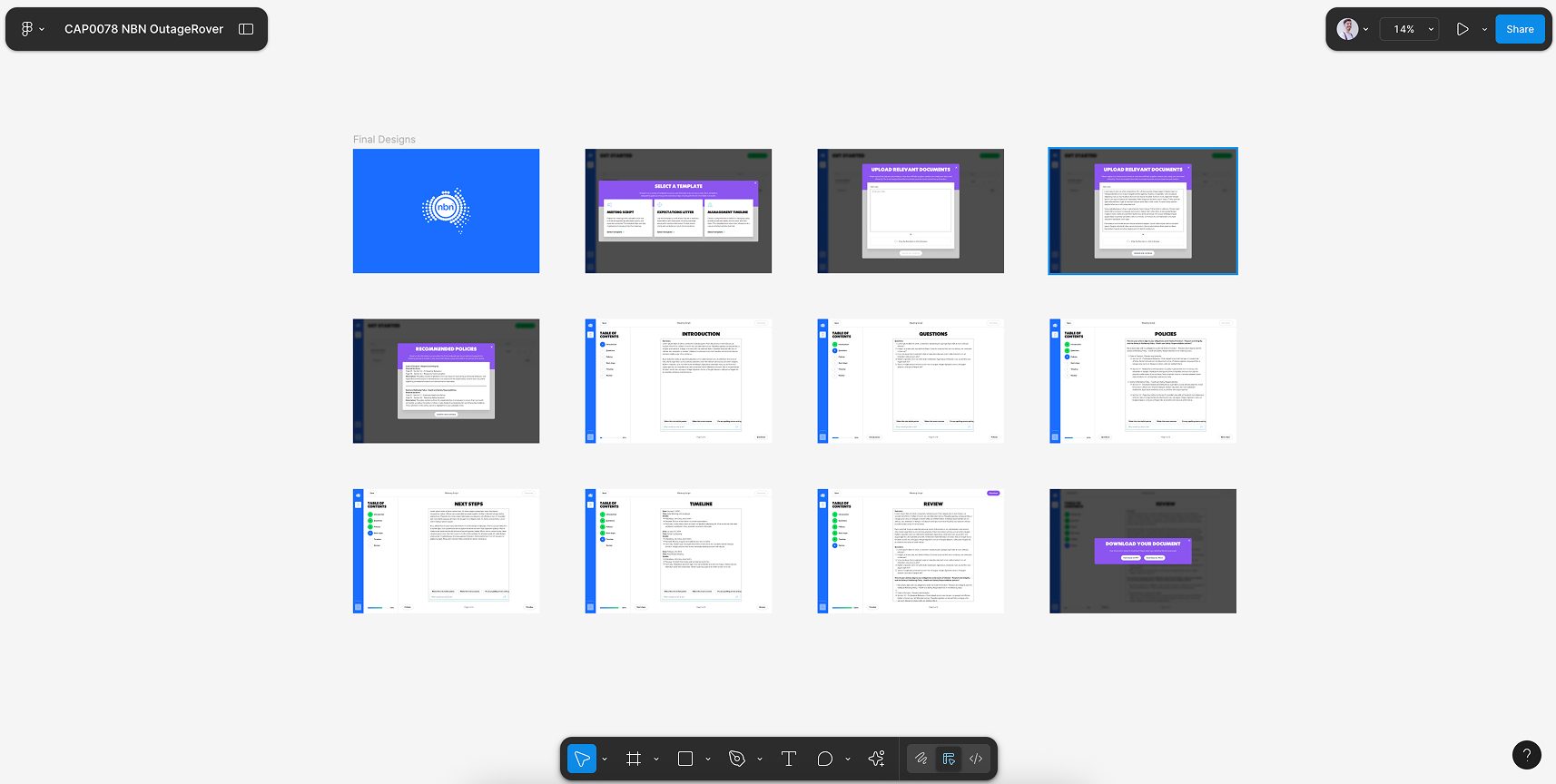Toggle the sidebar panel icon

[x=246, y=29]
